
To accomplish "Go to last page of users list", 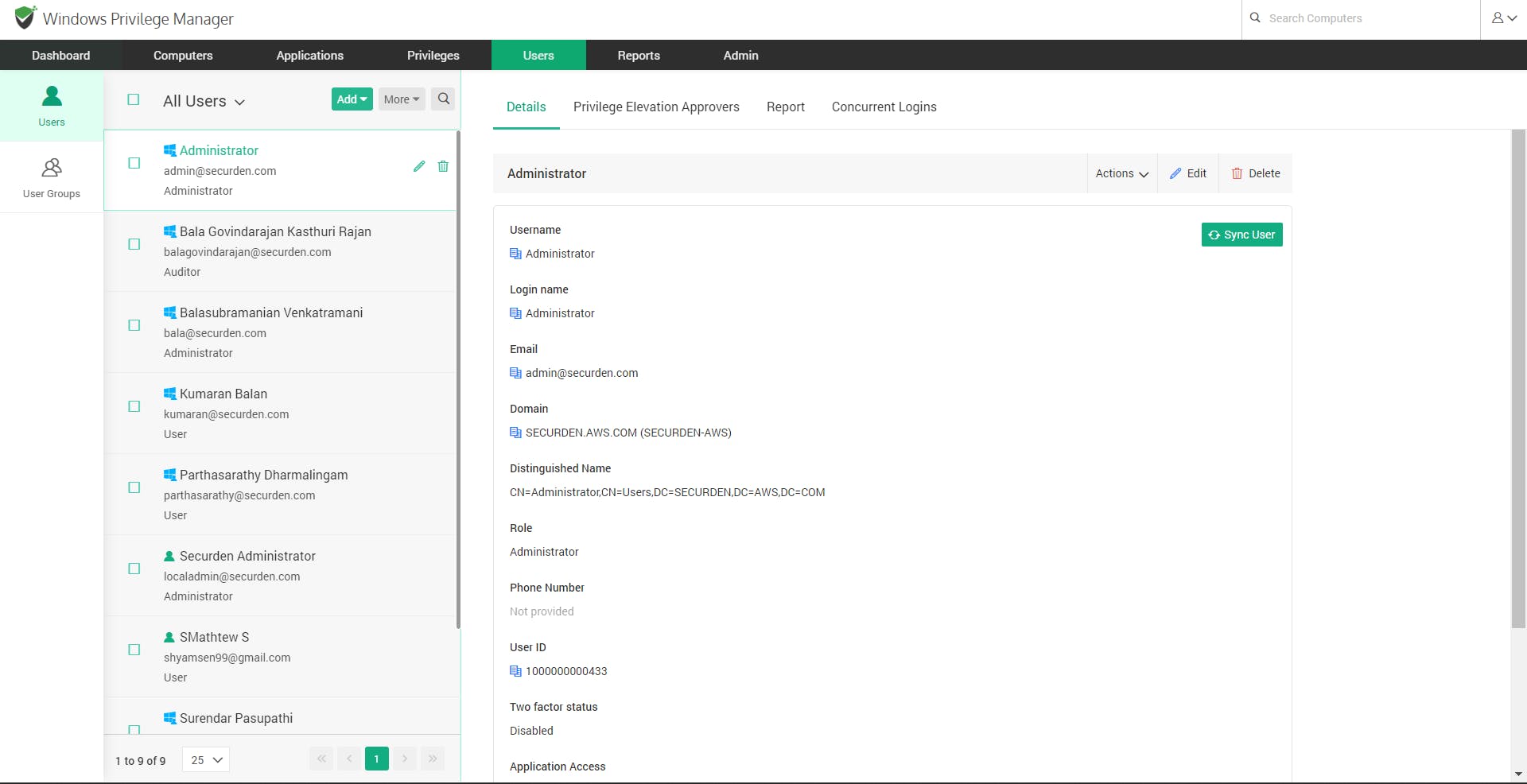I will tap(433, 759).
